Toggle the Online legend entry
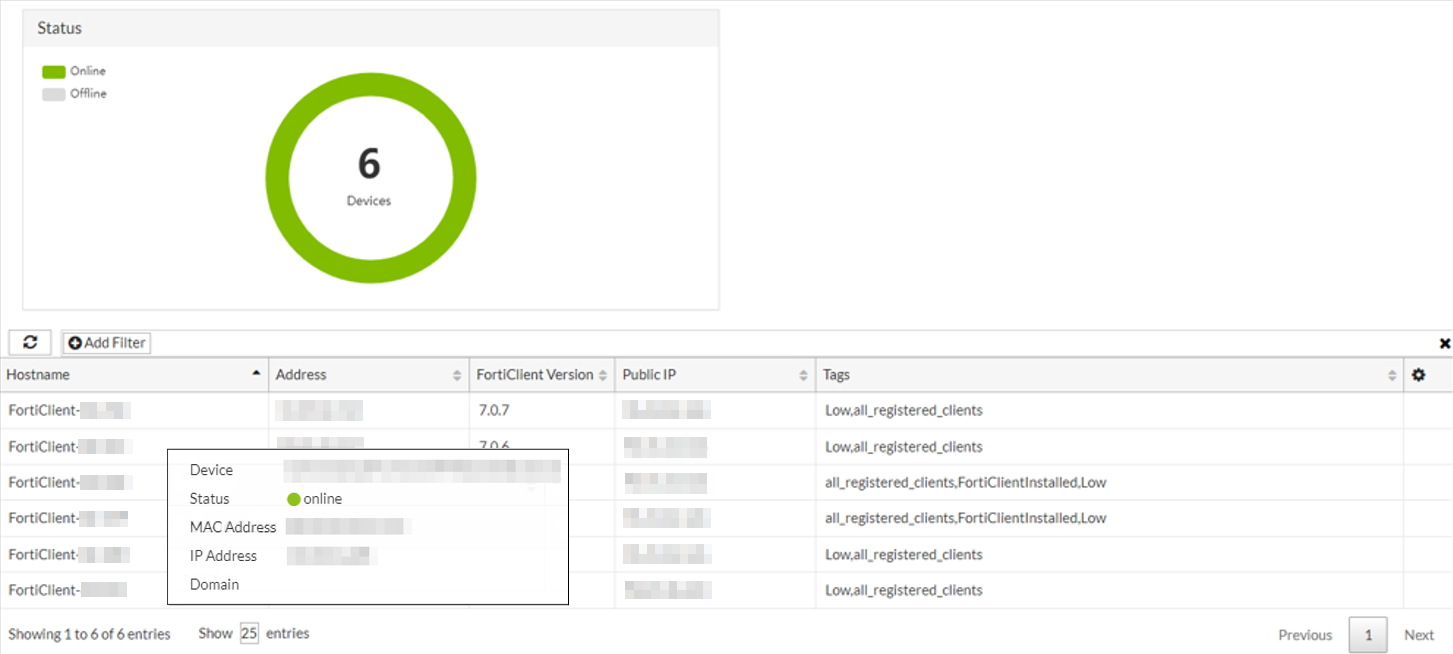The height and width of the screenshot is (654, 1453). (73, 70)
